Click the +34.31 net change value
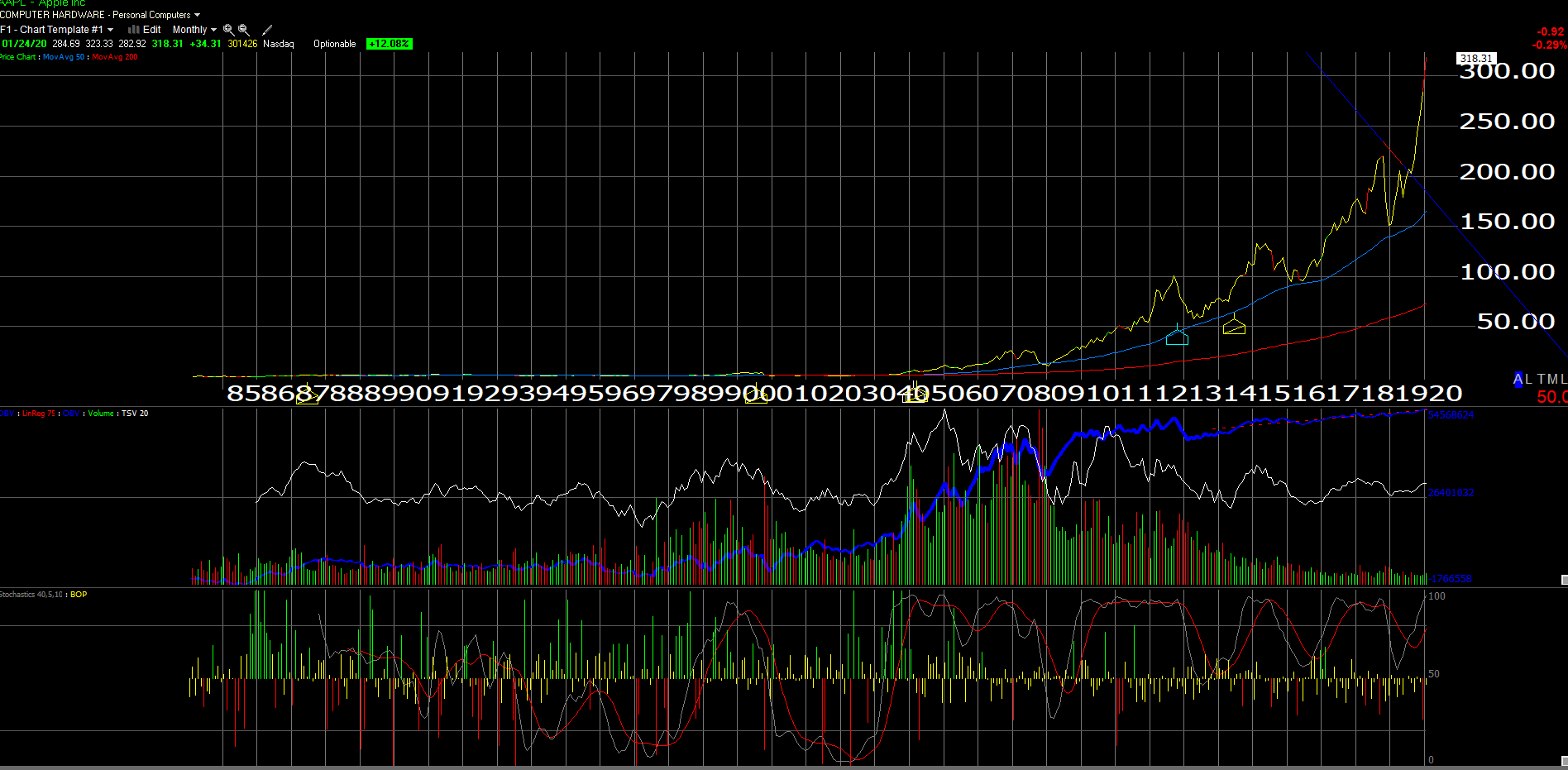 pyautogui.click(x=205, y=44)
